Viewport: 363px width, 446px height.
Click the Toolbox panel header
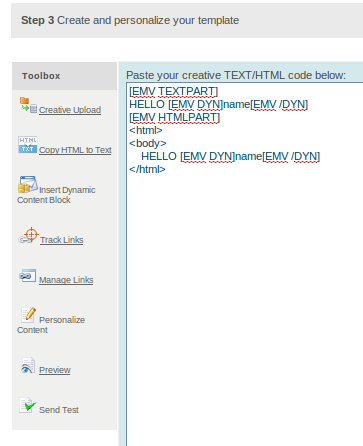[64, 76]
